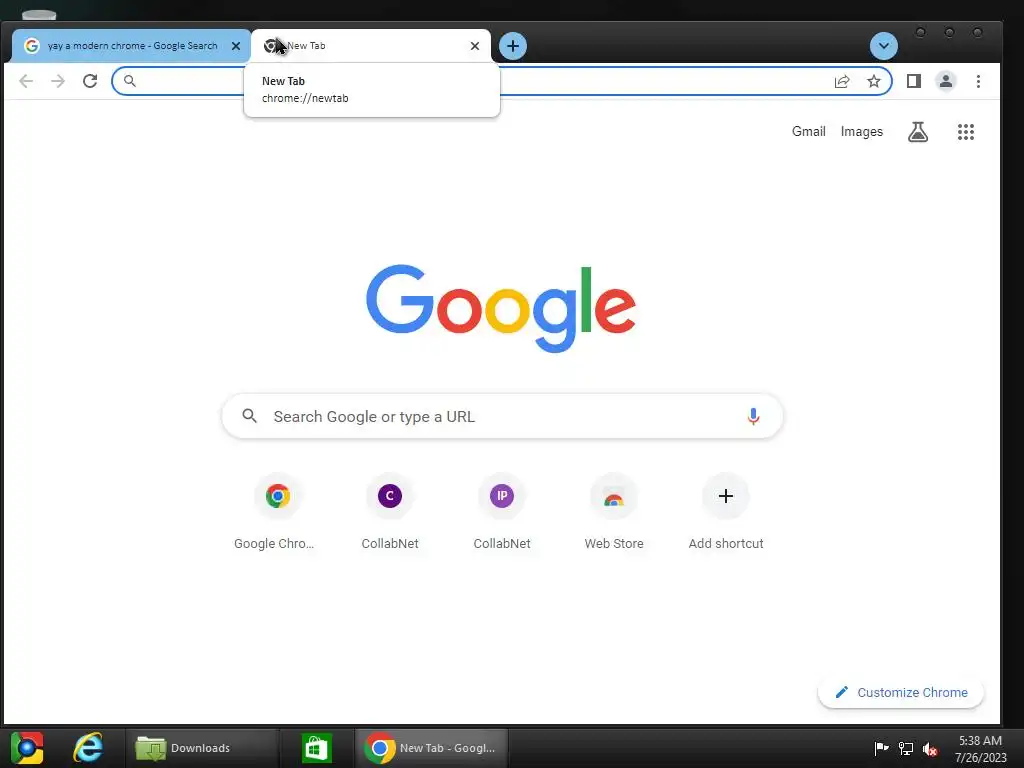1024x768 pixels.
Task: Open Gmail link
Action: (808, 131)
